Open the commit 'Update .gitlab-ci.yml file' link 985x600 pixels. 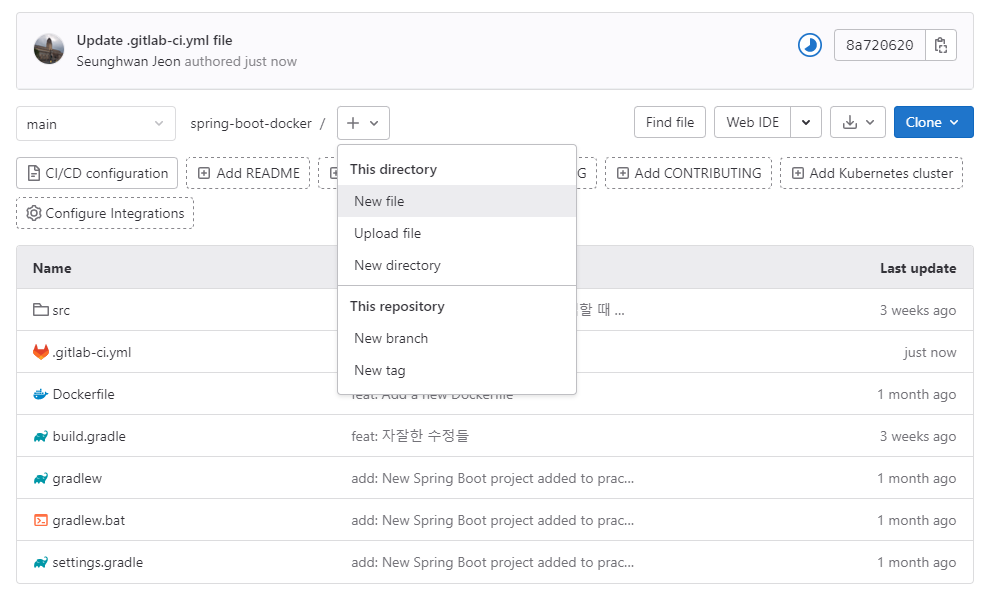155,40
